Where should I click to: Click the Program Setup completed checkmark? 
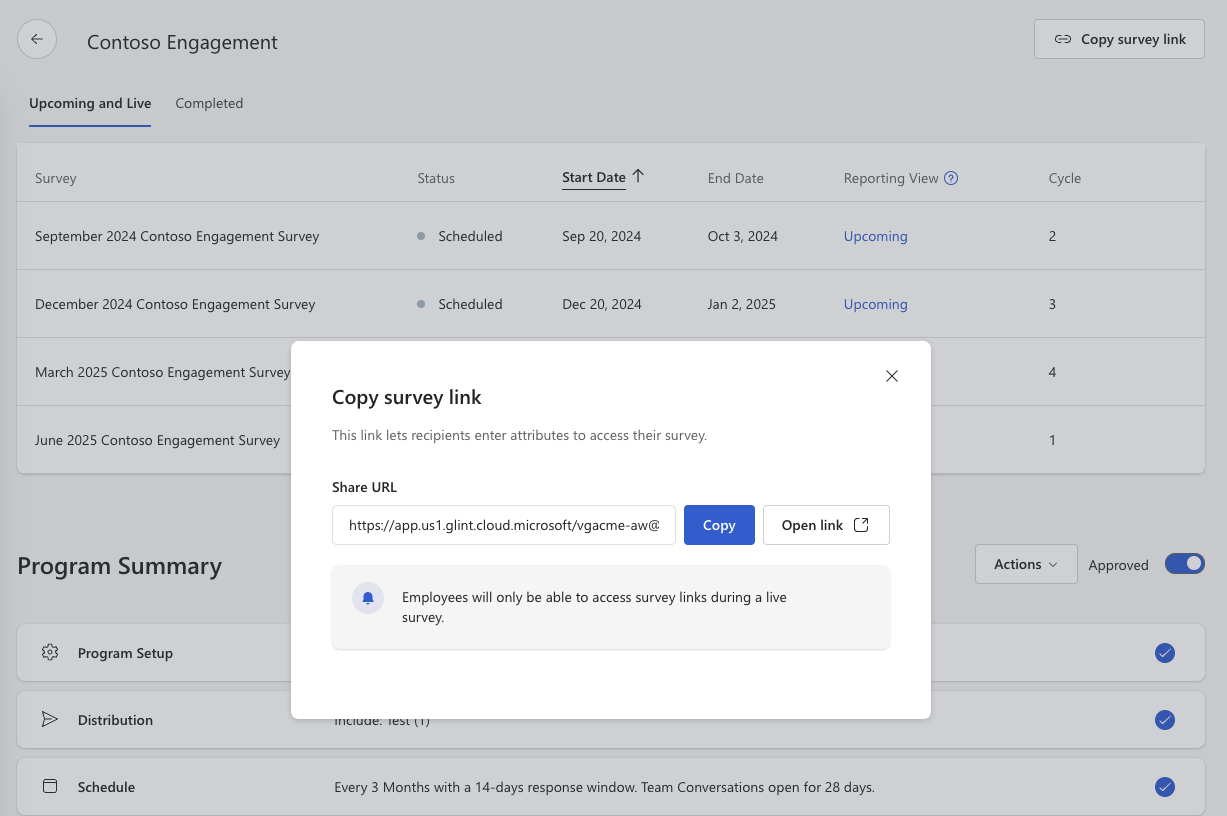tap(1164, 653)
